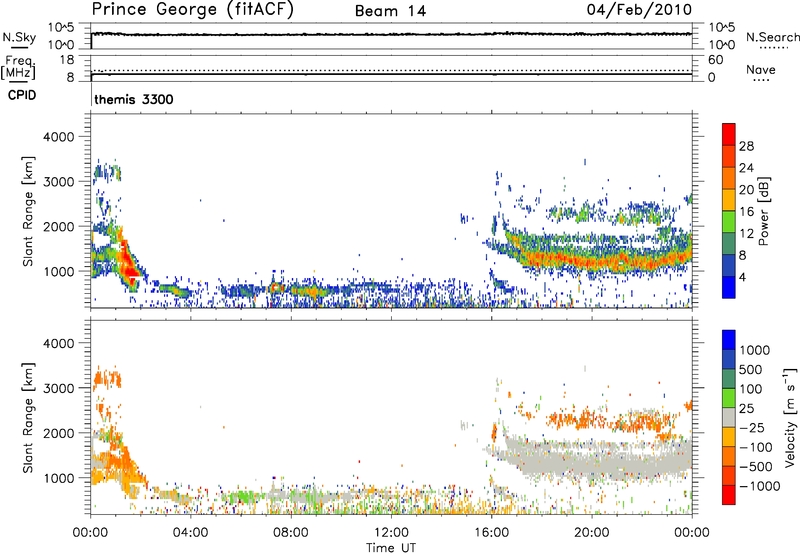
Task: Click the 'Prince George (fitACF)' plot title
Action: [x=192, y=10]
